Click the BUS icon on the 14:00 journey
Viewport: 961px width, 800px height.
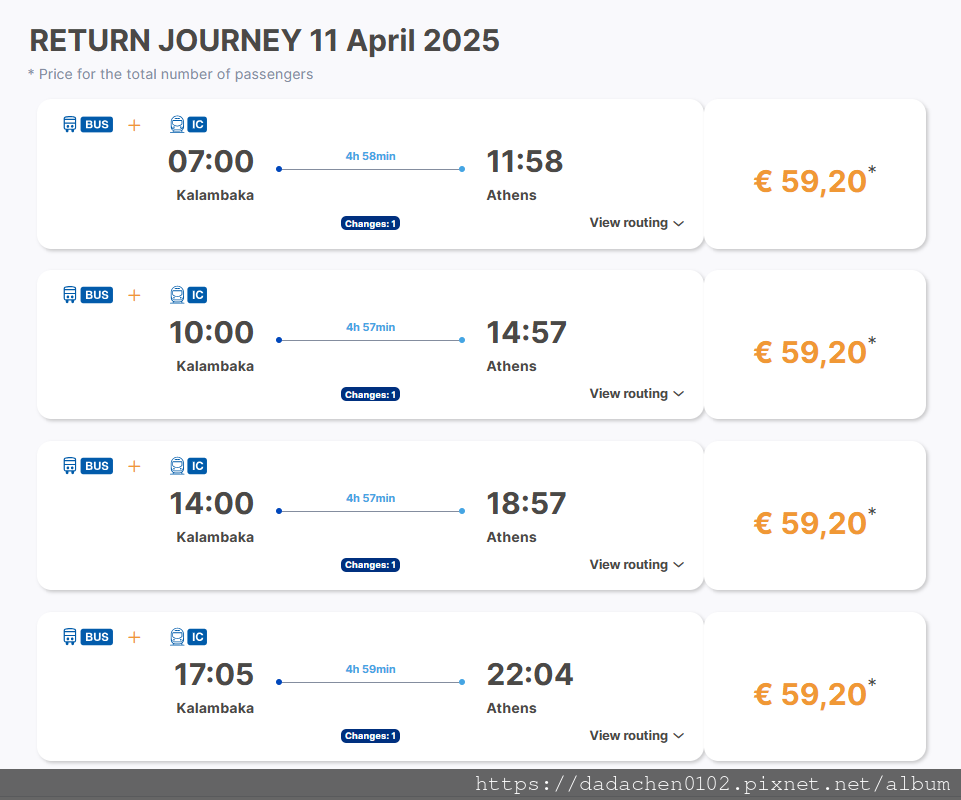pyautogui.click(x=88, y=466)
